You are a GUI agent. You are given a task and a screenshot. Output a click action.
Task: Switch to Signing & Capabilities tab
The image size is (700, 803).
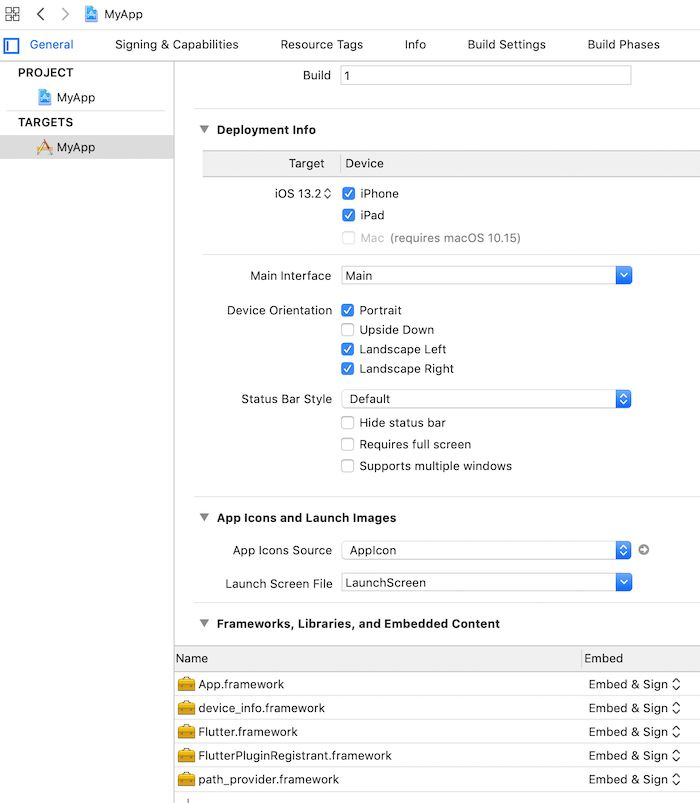pyautogui.click(x=176, y=45)
